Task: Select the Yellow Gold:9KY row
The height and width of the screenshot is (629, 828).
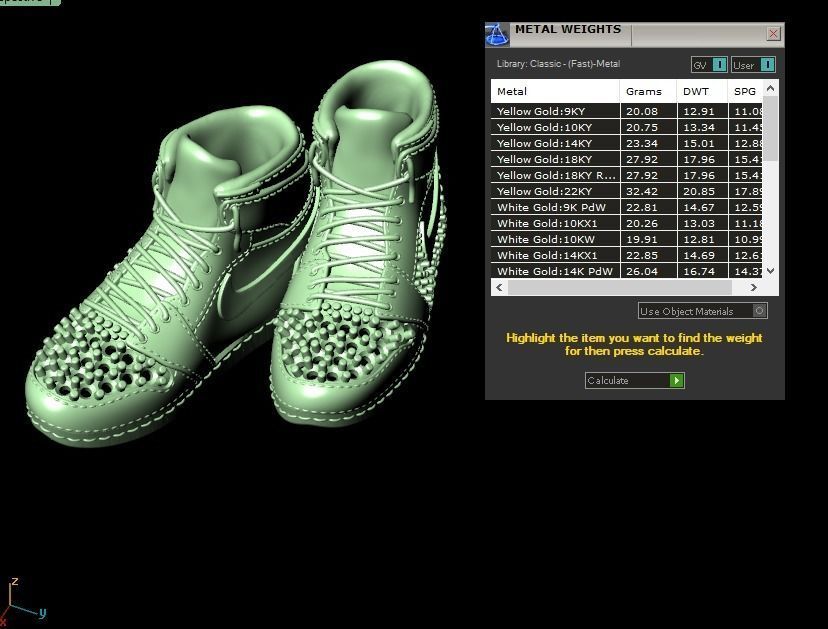Action: (x=627, y=111)
